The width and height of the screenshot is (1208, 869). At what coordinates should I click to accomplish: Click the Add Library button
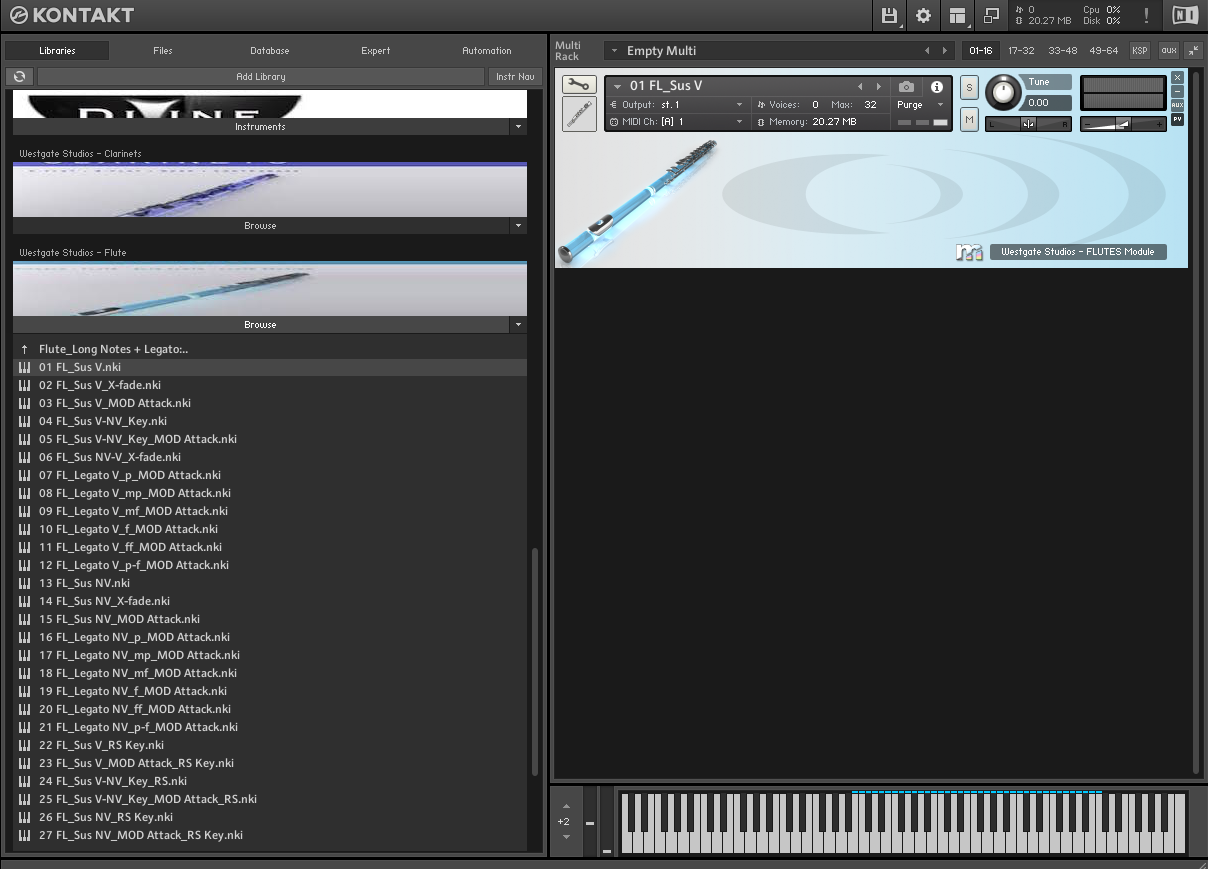click(261, 77)
